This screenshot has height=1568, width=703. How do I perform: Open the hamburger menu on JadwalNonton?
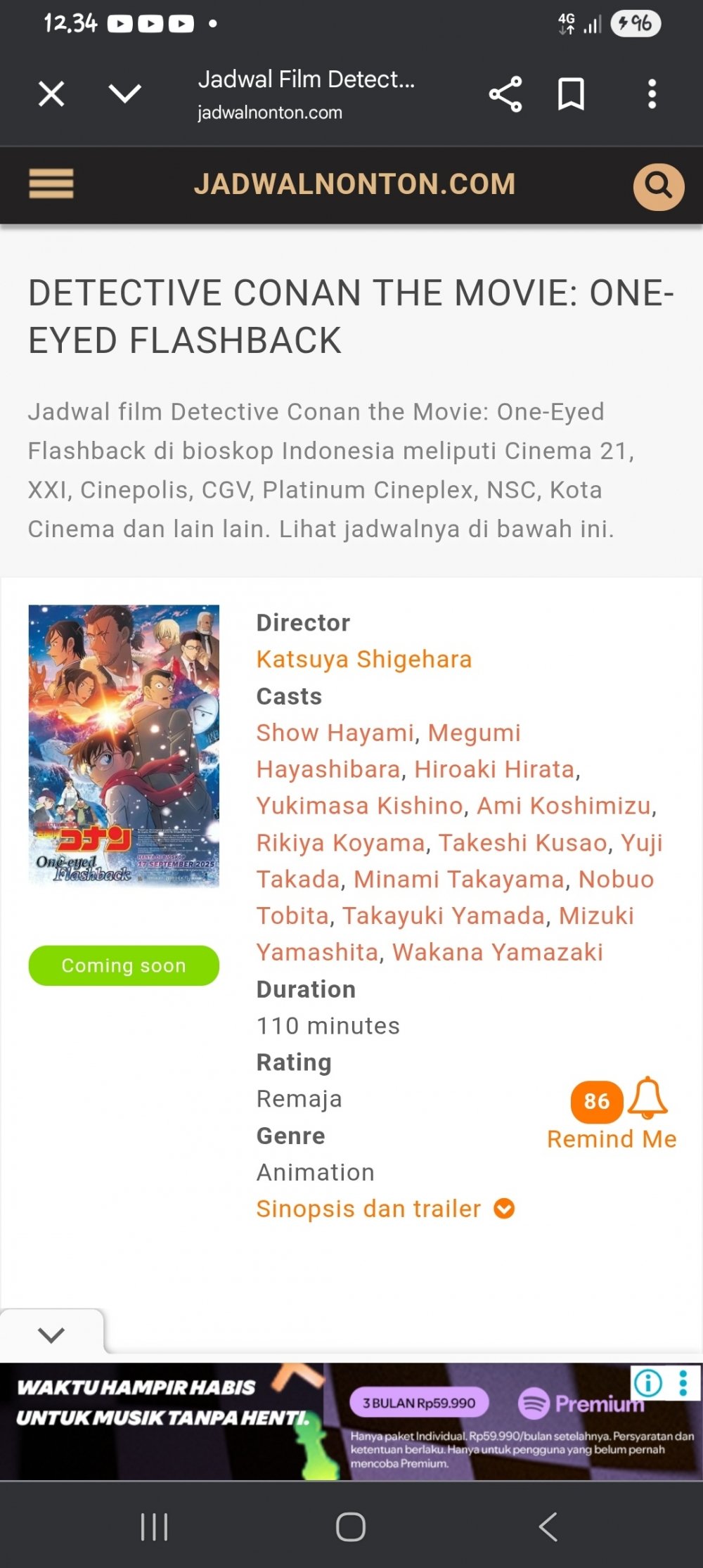(51, 184)
